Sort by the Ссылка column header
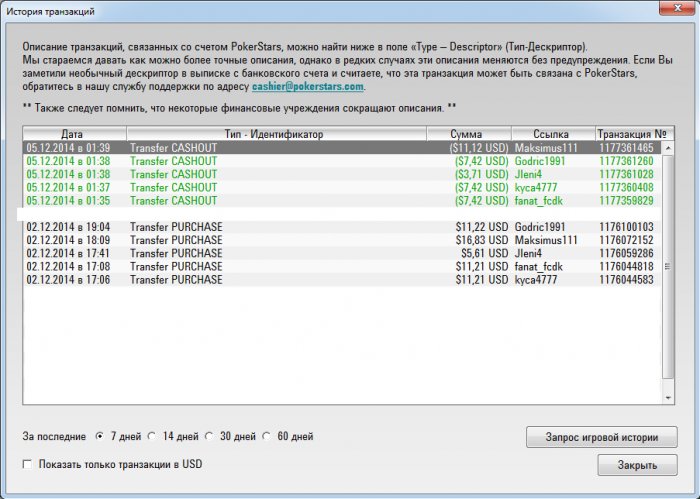 (x=551, y=134)
